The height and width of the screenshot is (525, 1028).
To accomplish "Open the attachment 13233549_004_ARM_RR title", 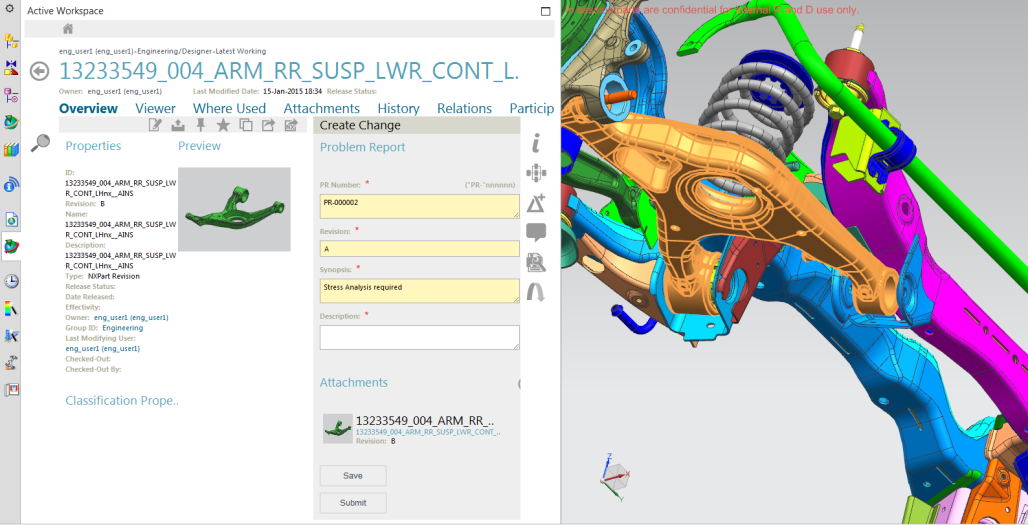I will 425,421.
